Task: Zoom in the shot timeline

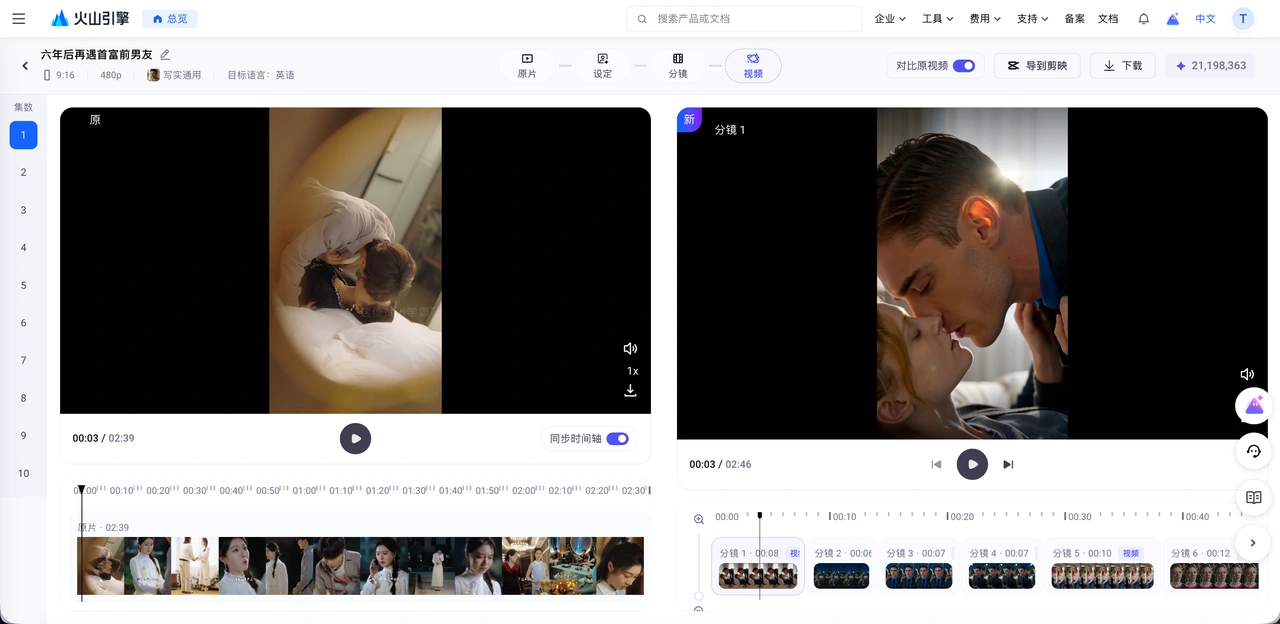Action: [x=699, y=519]
